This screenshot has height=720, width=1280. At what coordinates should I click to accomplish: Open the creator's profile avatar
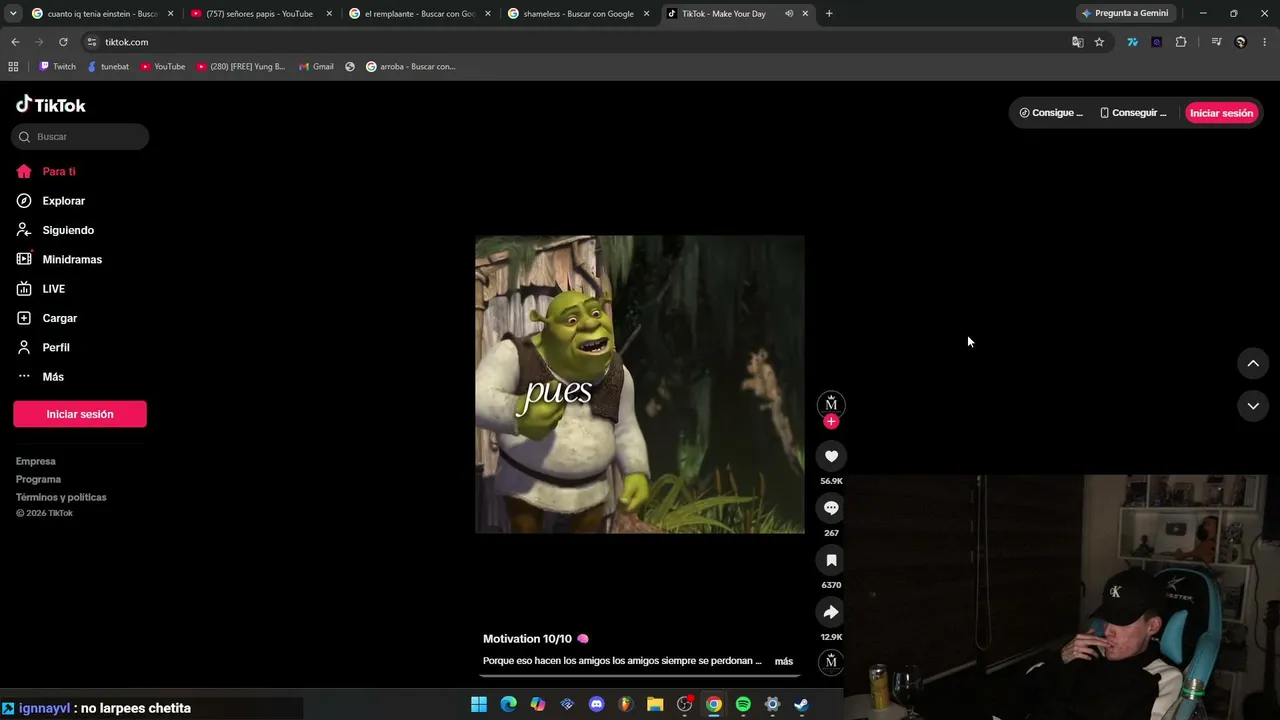tap(831, 404)
